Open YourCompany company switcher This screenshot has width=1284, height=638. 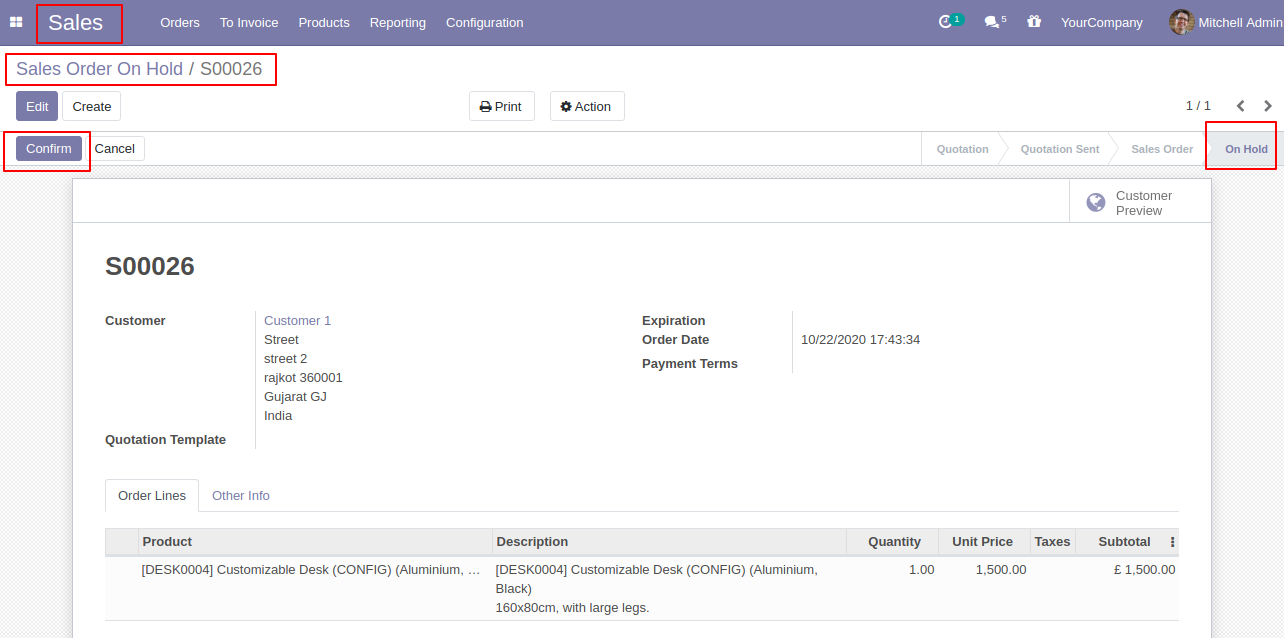(1102, 22)
